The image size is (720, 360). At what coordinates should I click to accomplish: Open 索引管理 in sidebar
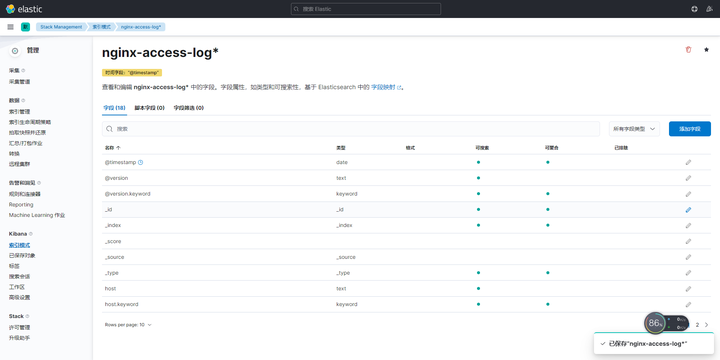[x=20, y=112]
